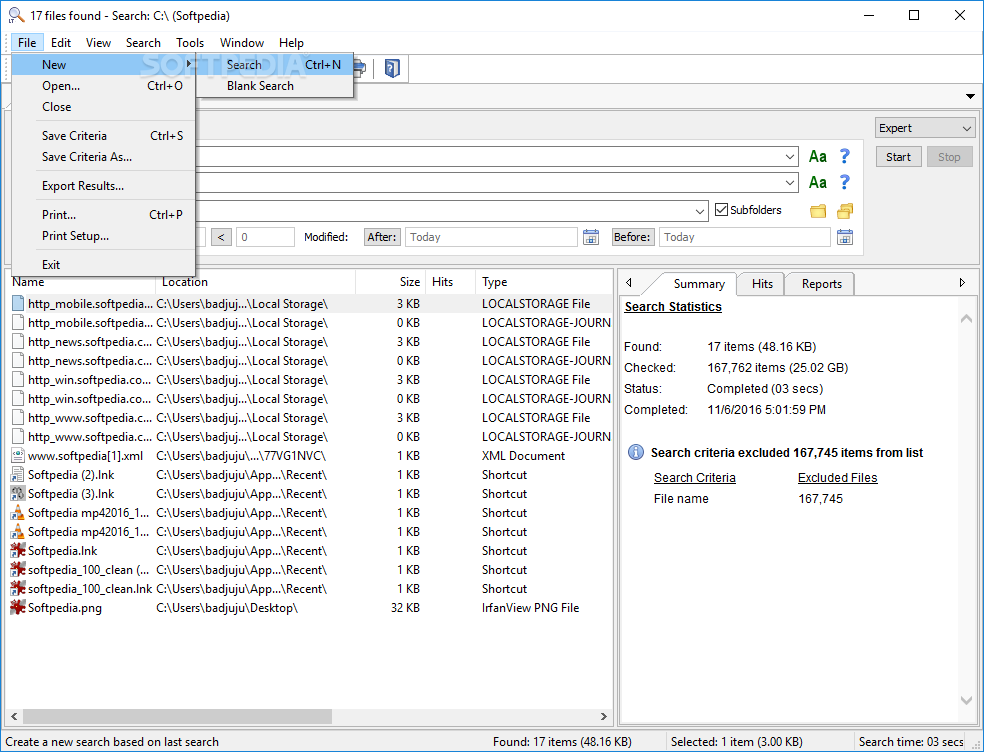This screenshot has height=752, width=984.
Task: Switch to the Hits tab
Action: [x=762, y=284]
